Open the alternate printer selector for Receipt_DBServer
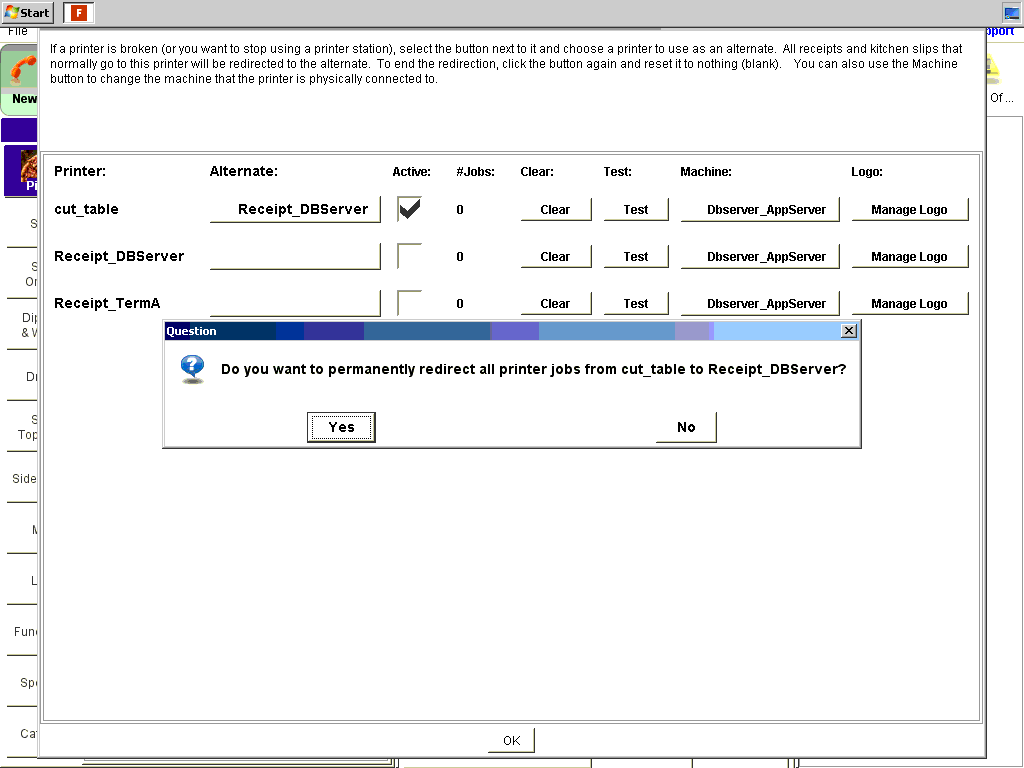 pos(295,256)
